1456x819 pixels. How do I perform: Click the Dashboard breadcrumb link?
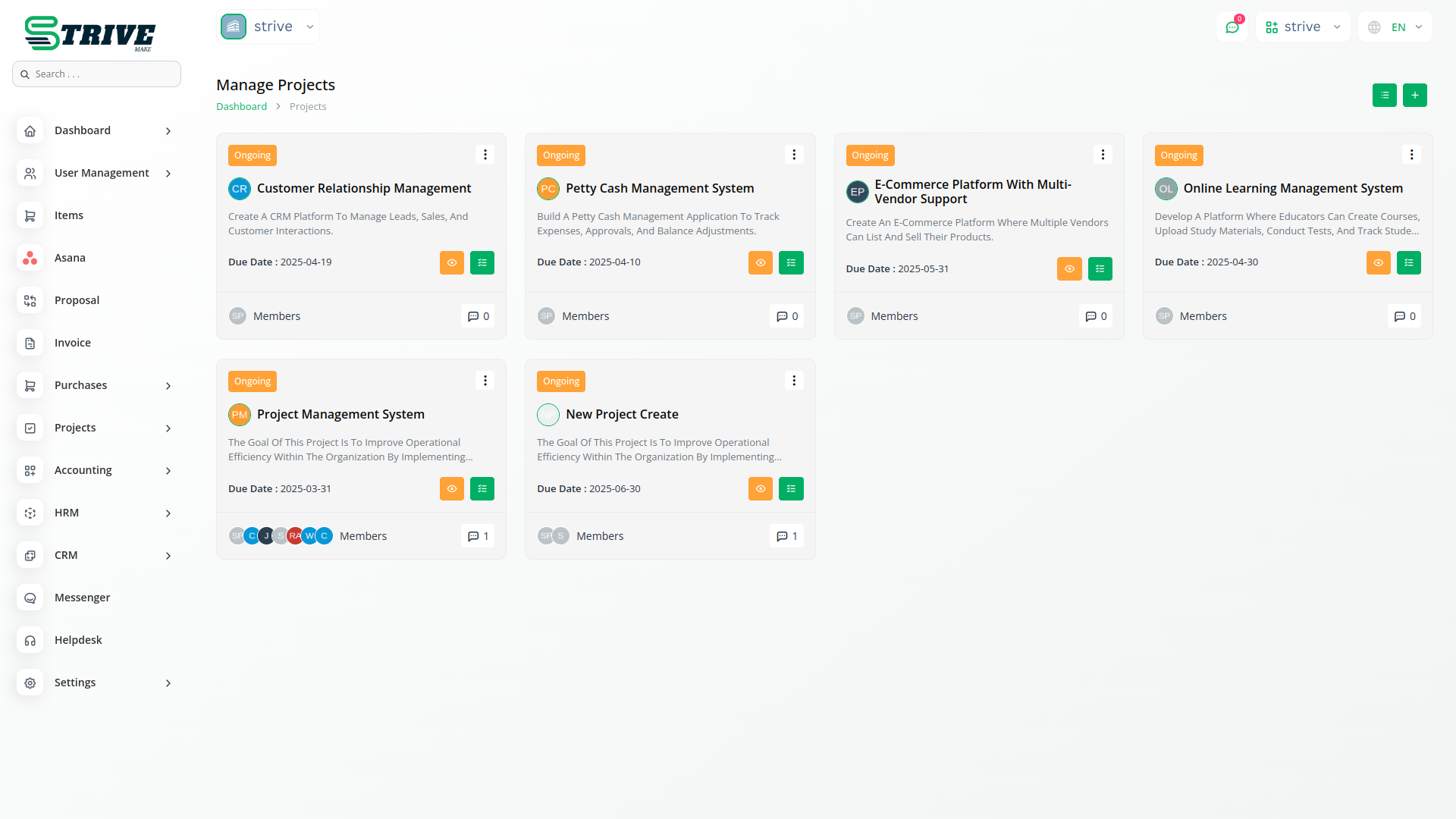241,107
